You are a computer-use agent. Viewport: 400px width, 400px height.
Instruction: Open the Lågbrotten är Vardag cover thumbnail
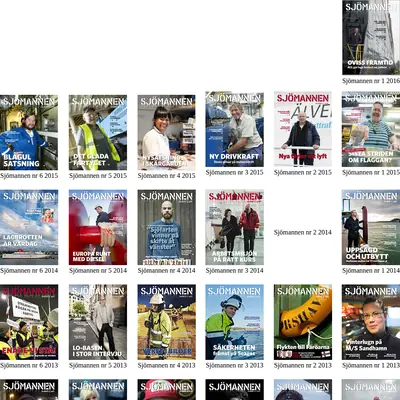[29, 227]
